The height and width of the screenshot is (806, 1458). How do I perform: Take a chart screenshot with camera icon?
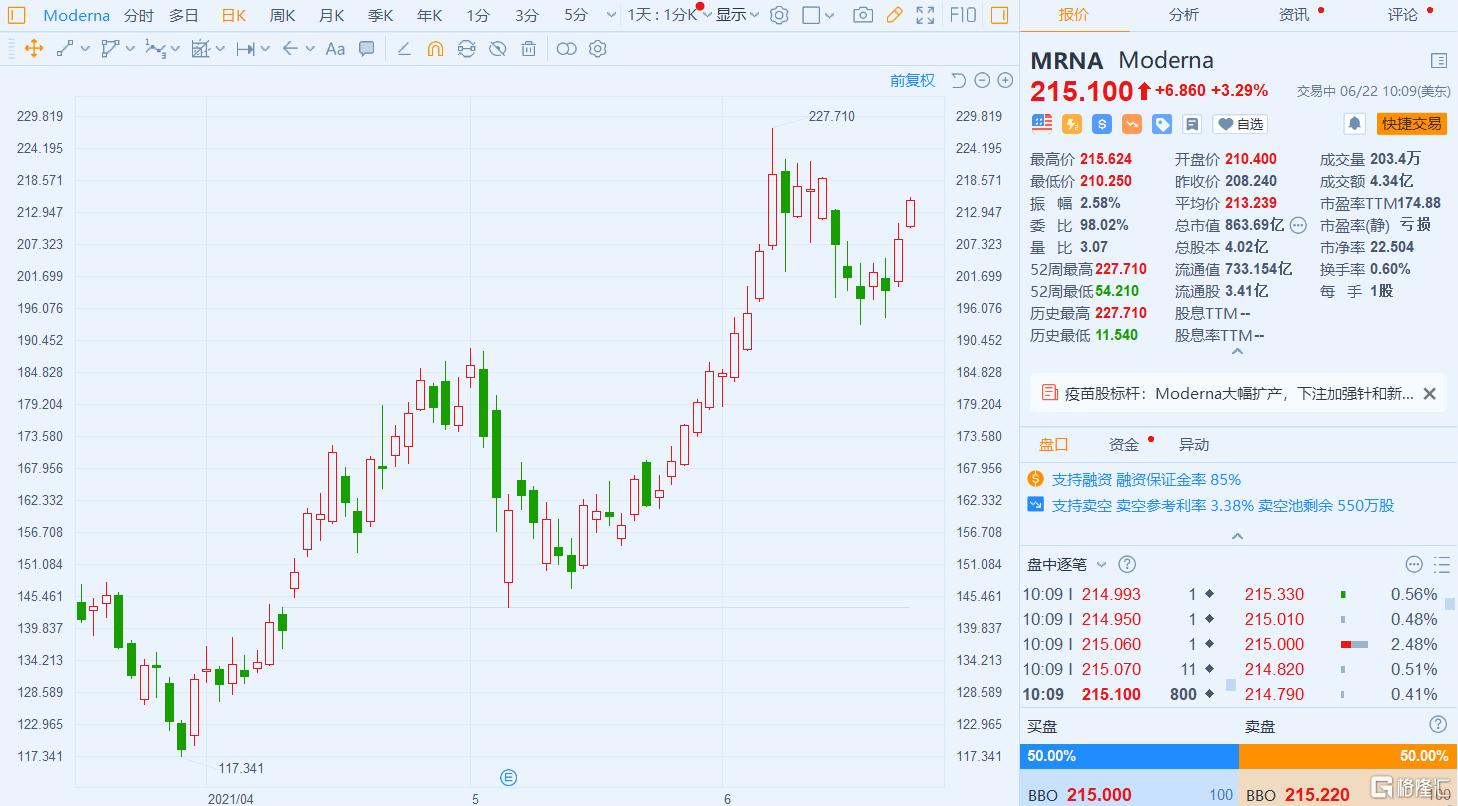click(x=863, y=15)
